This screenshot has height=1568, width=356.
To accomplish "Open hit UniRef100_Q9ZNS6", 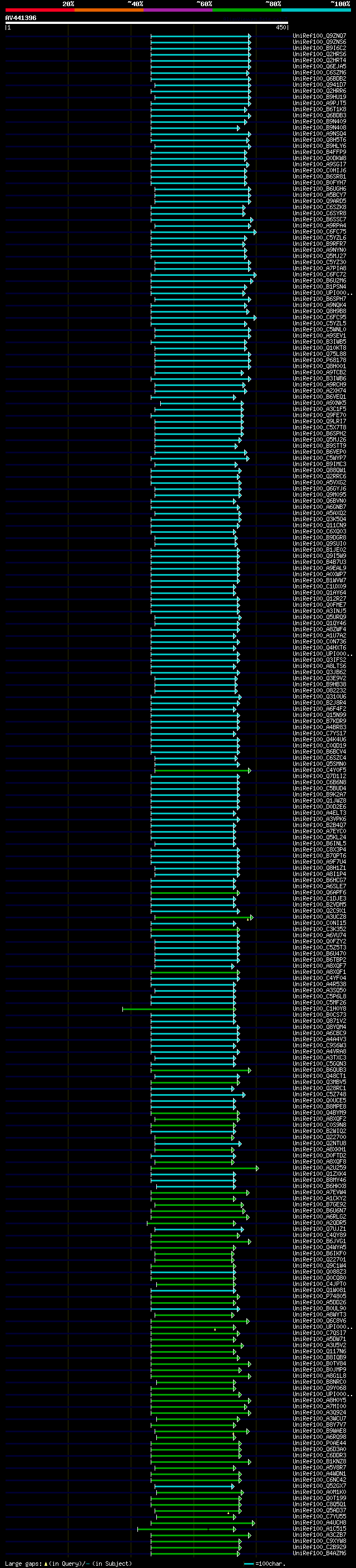I will (x=319, y=42).
